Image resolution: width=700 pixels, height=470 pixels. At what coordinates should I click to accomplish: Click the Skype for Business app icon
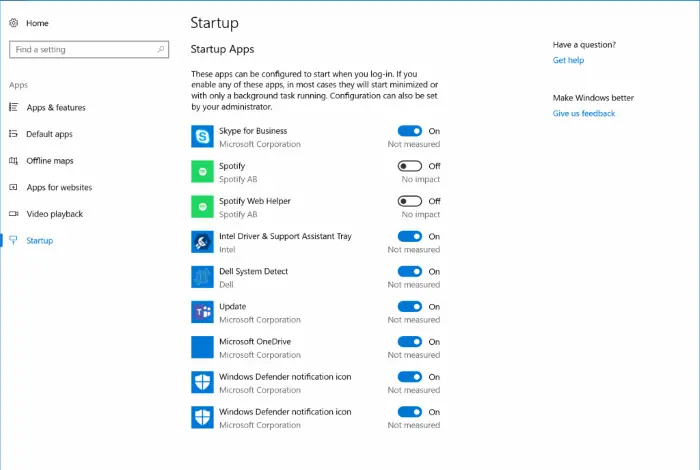[203, 137]
